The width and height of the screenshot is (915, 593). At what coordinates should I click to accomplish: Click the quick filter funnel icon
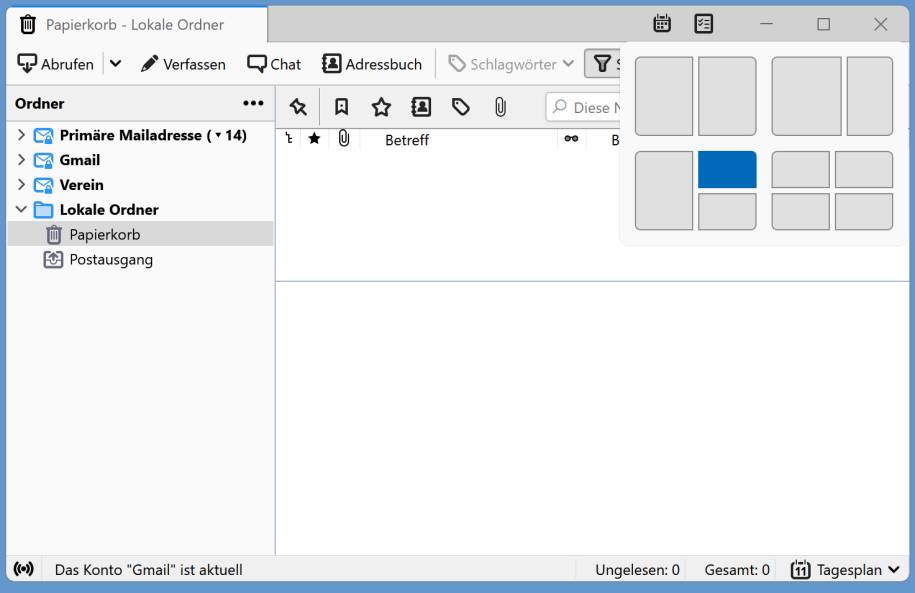pos(601,63)
